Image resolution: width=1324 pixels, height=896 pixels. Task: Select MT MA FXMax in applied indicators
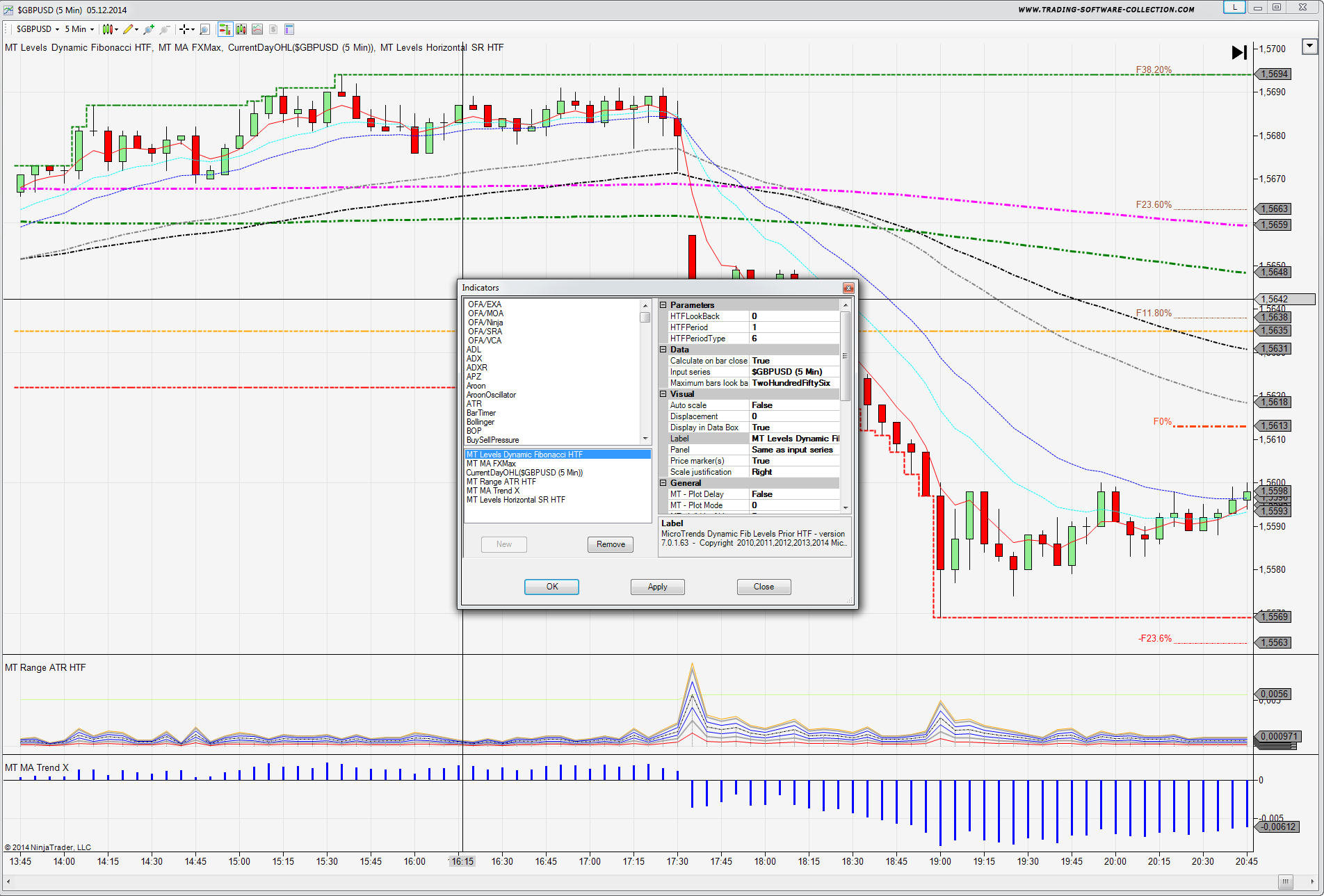(x=491, y=464)
